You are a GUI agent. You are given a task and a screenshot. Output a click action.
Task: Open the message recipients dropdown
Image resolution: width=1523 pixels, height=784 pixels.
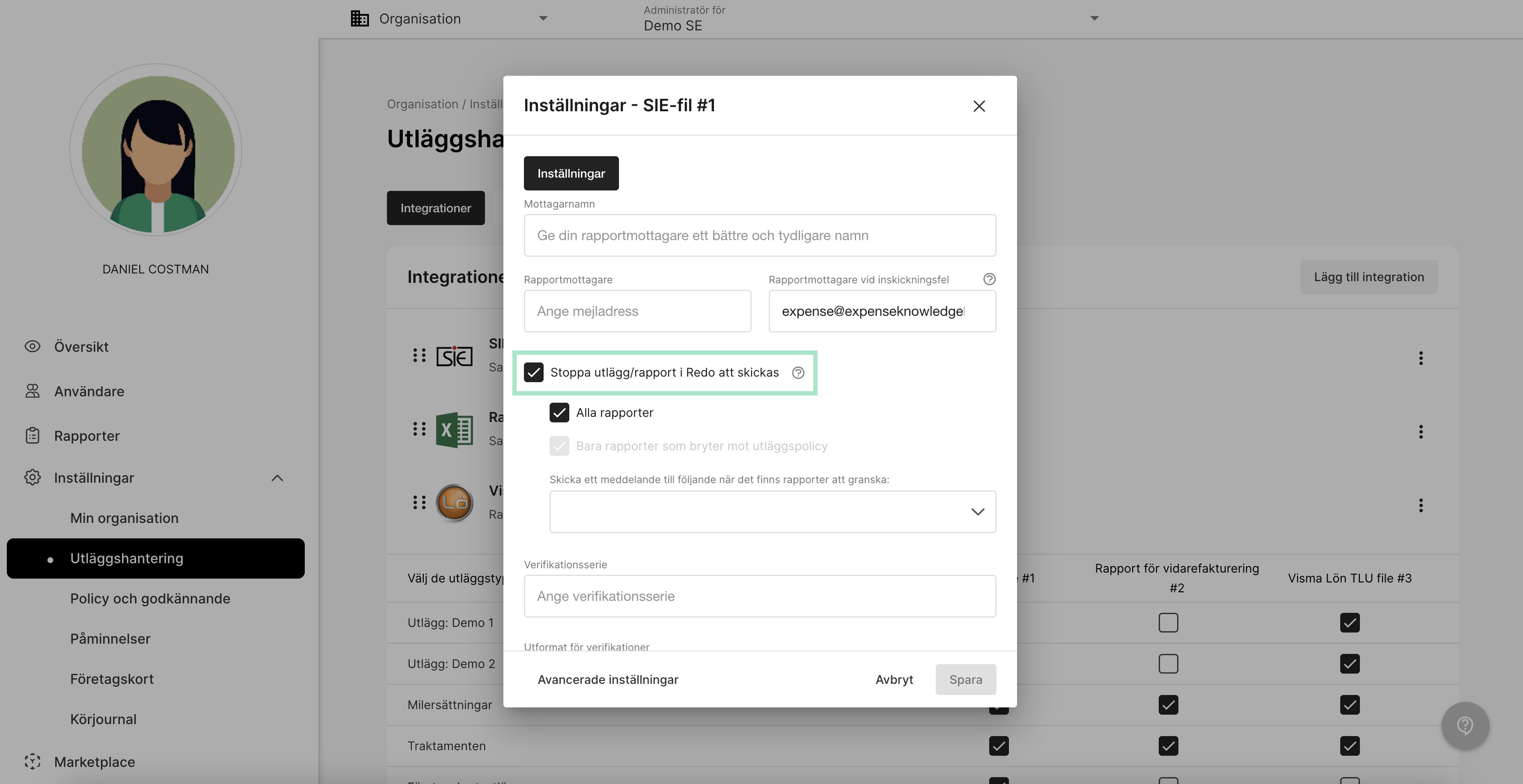click(773, 511)
